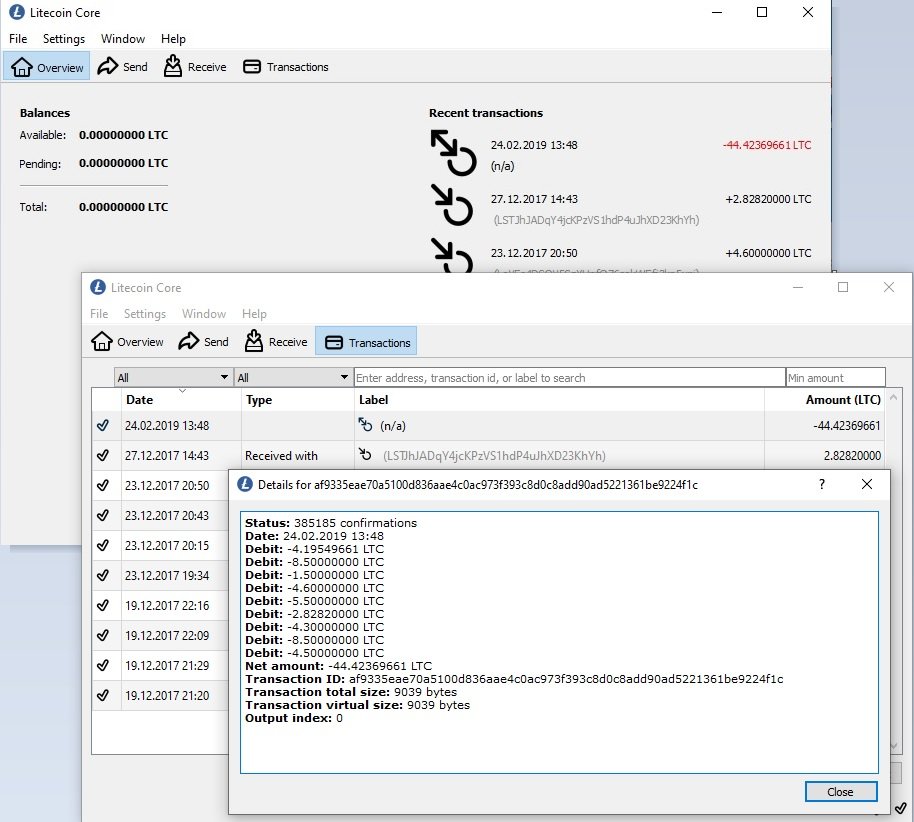The image size is (914, 822).
Task: Click the Transaction ID line in details
Action: [x=514, y=679]
